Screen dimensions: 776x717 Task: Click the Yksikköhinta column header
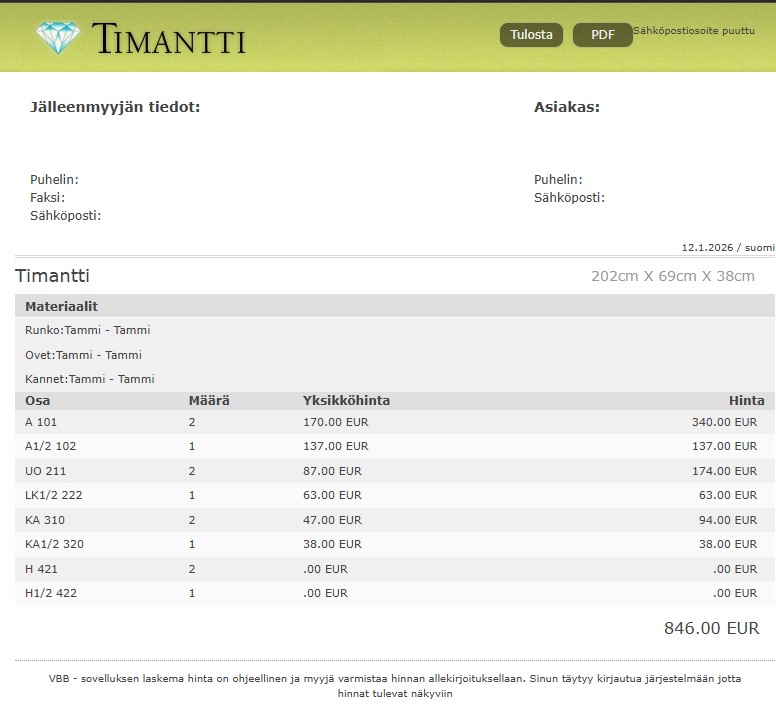(x=346, y=401)
